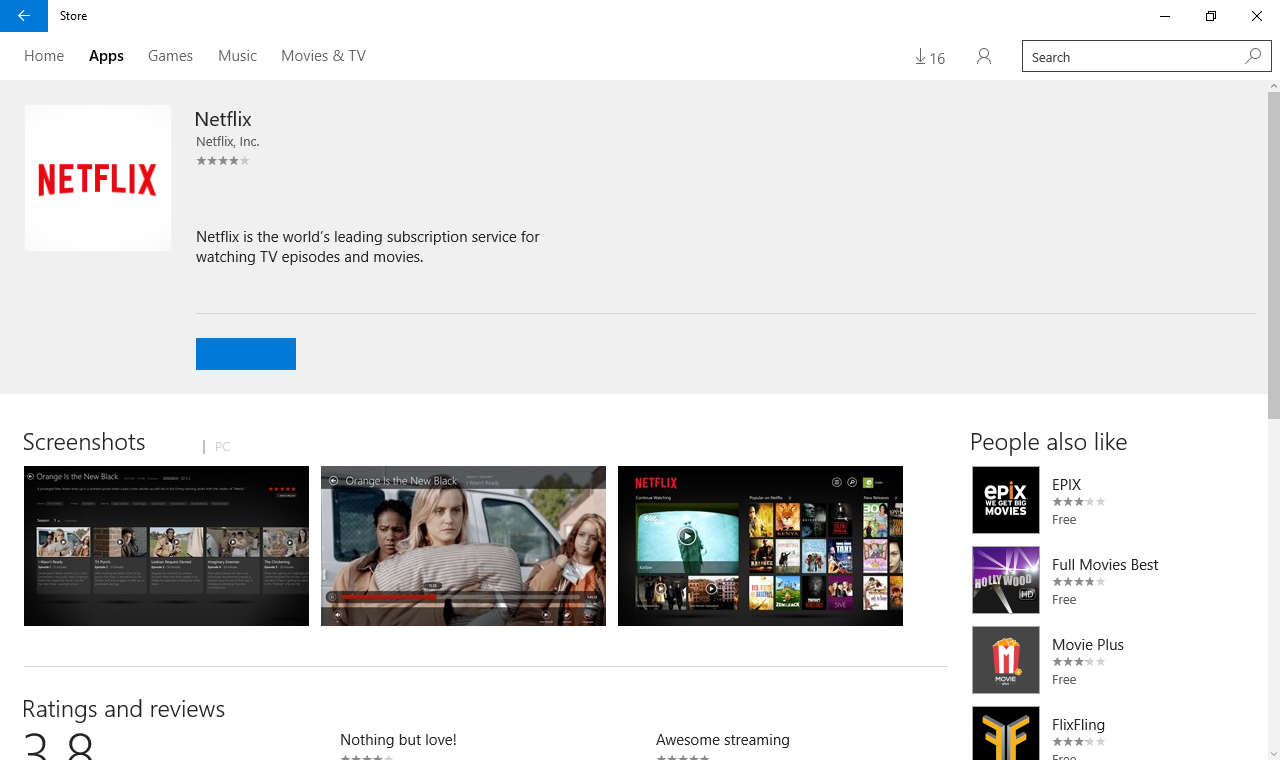The height and width of the screenshot is (760, 1280).
Task: Open the FlixFling app icon
Action: pos(1006,733)
